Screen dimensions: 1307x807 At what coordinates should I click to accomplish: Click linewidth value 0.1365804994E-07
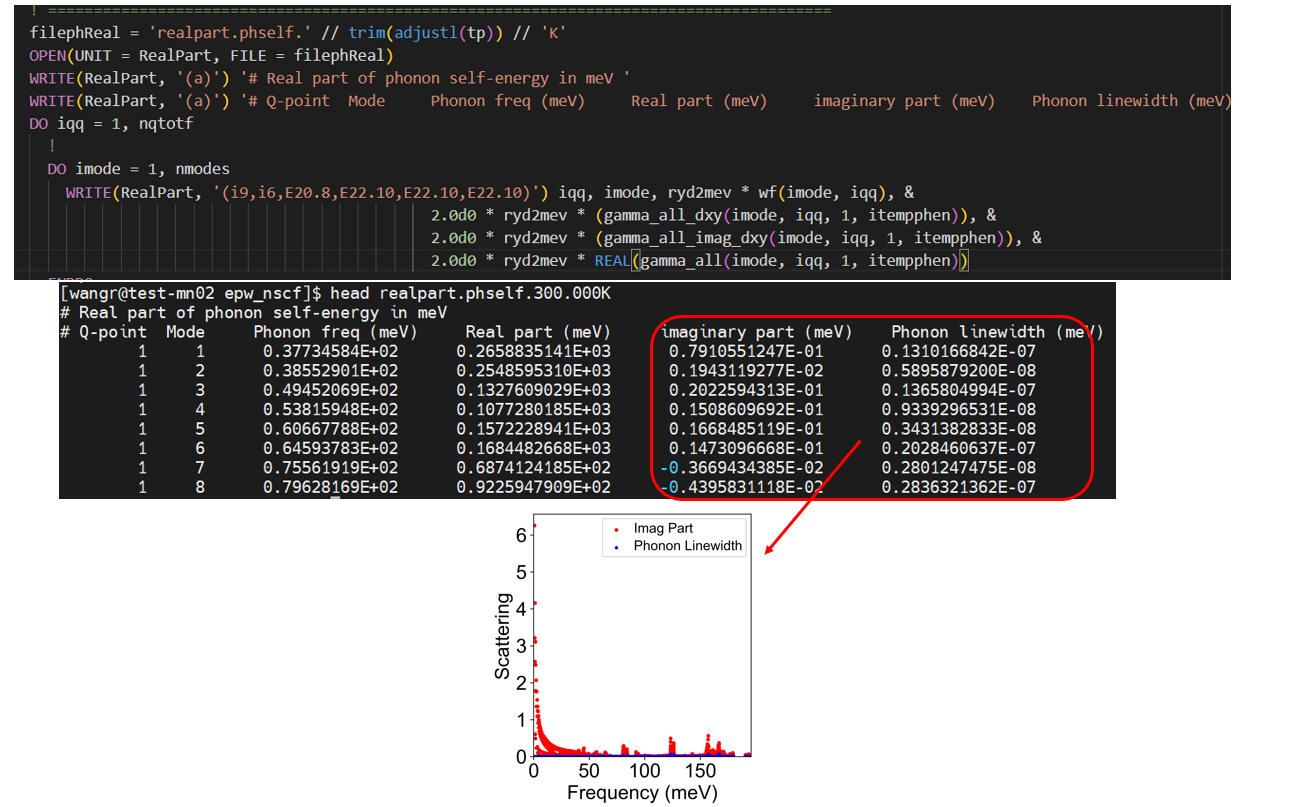tap(959, 390)
